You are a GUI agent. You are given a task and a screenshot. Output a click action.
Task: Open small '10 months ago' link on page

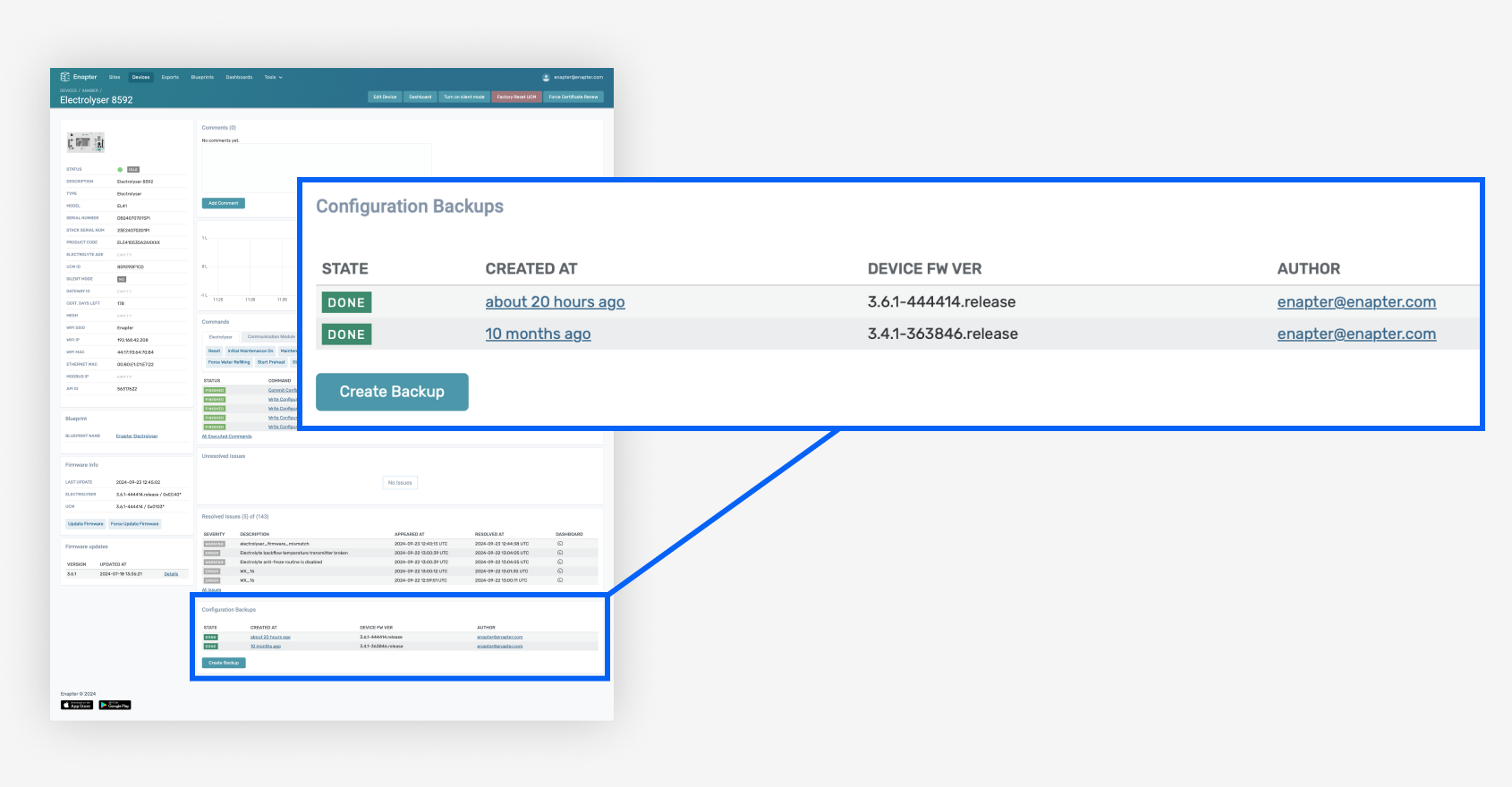tap(266, 647)
